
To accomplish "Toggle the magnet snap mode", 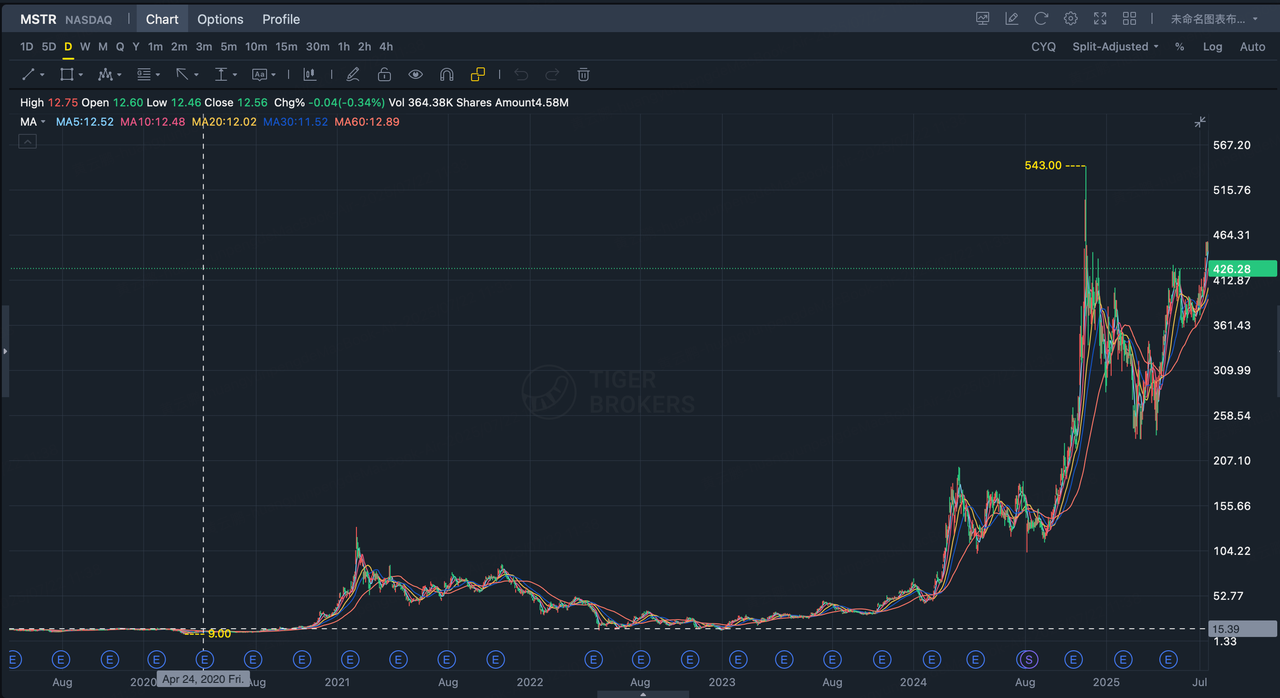I will (x=447, y=74).
